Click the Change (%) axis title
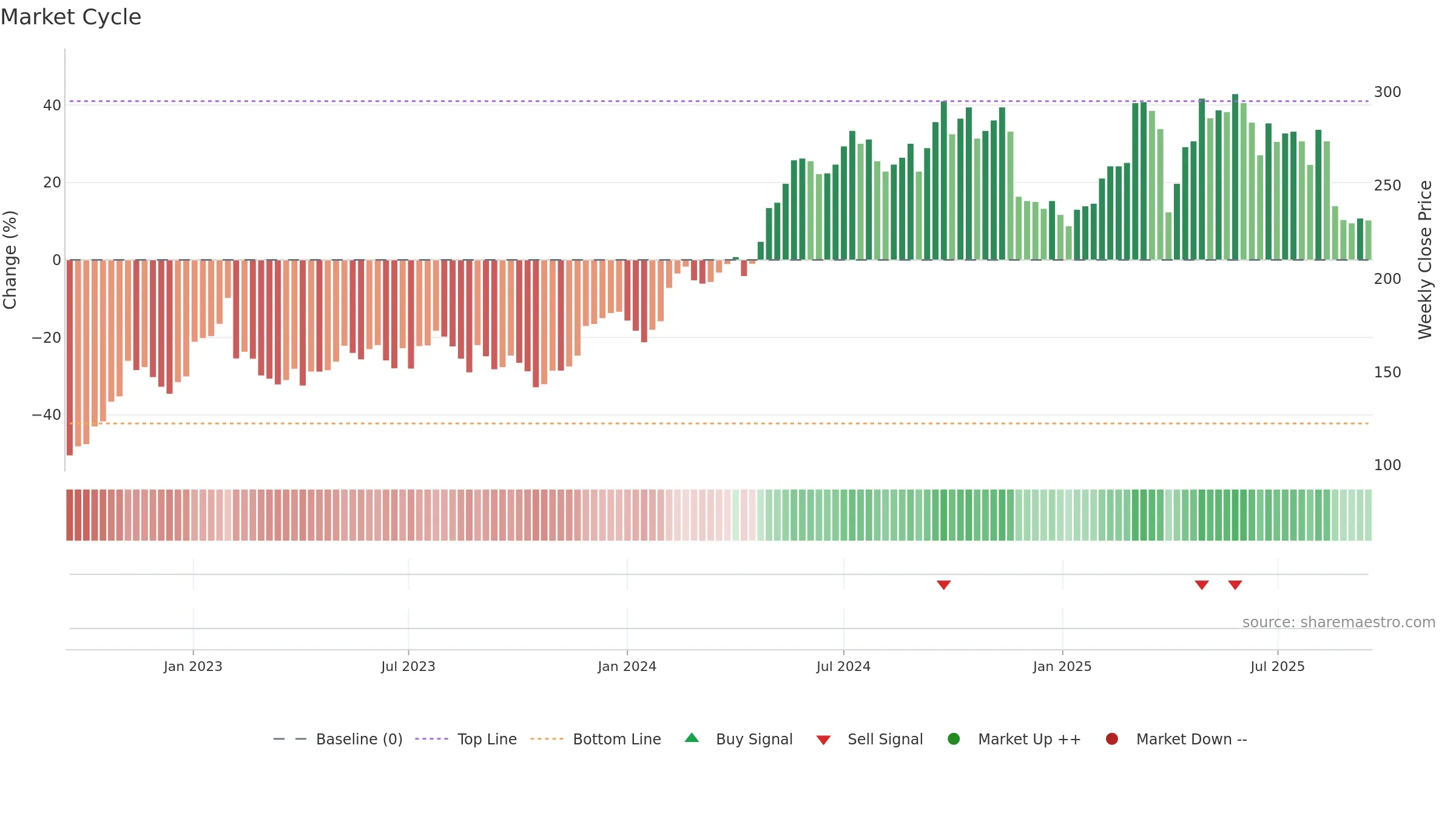The width and height of the screenshot is (1456, 819). 10,260
